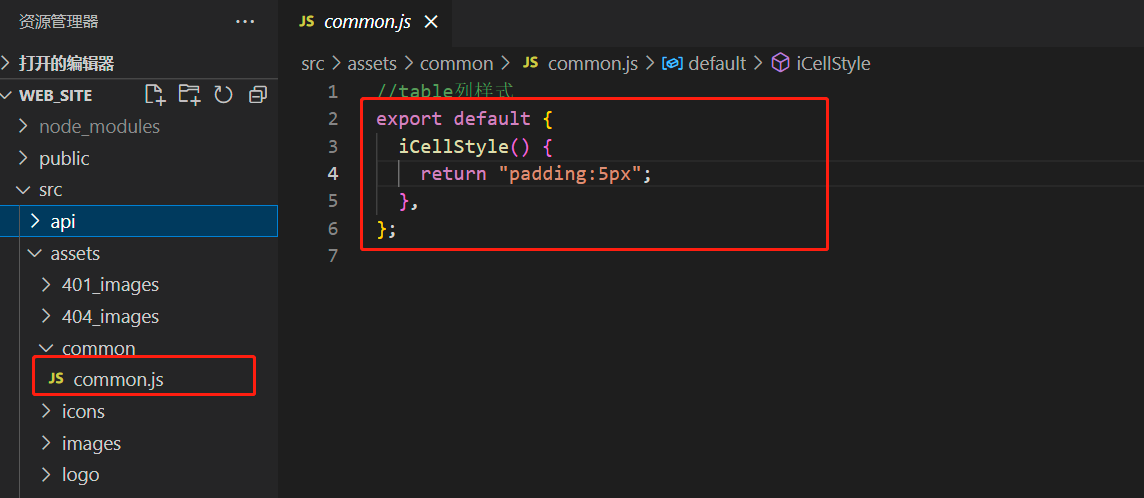Expand the api folder
This screenshot has height=498, width=1144.
pyautogui.click(x=62, y=222)
